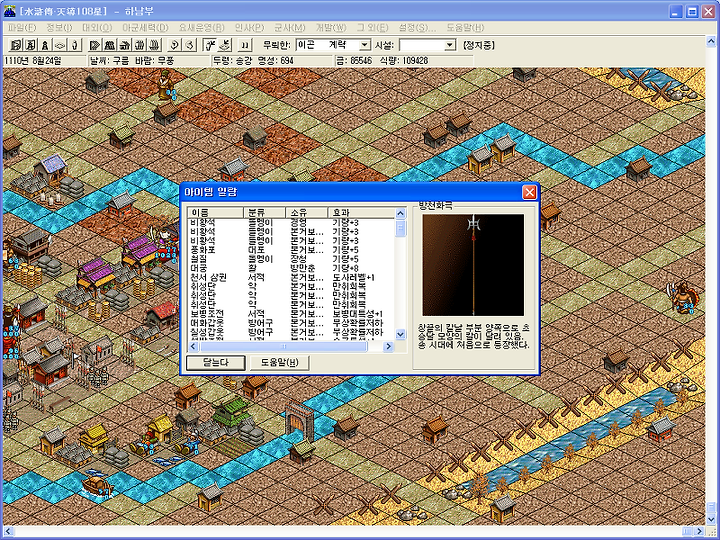Click item list vertical scrollbar down arrow

click(x=400, y=335)
